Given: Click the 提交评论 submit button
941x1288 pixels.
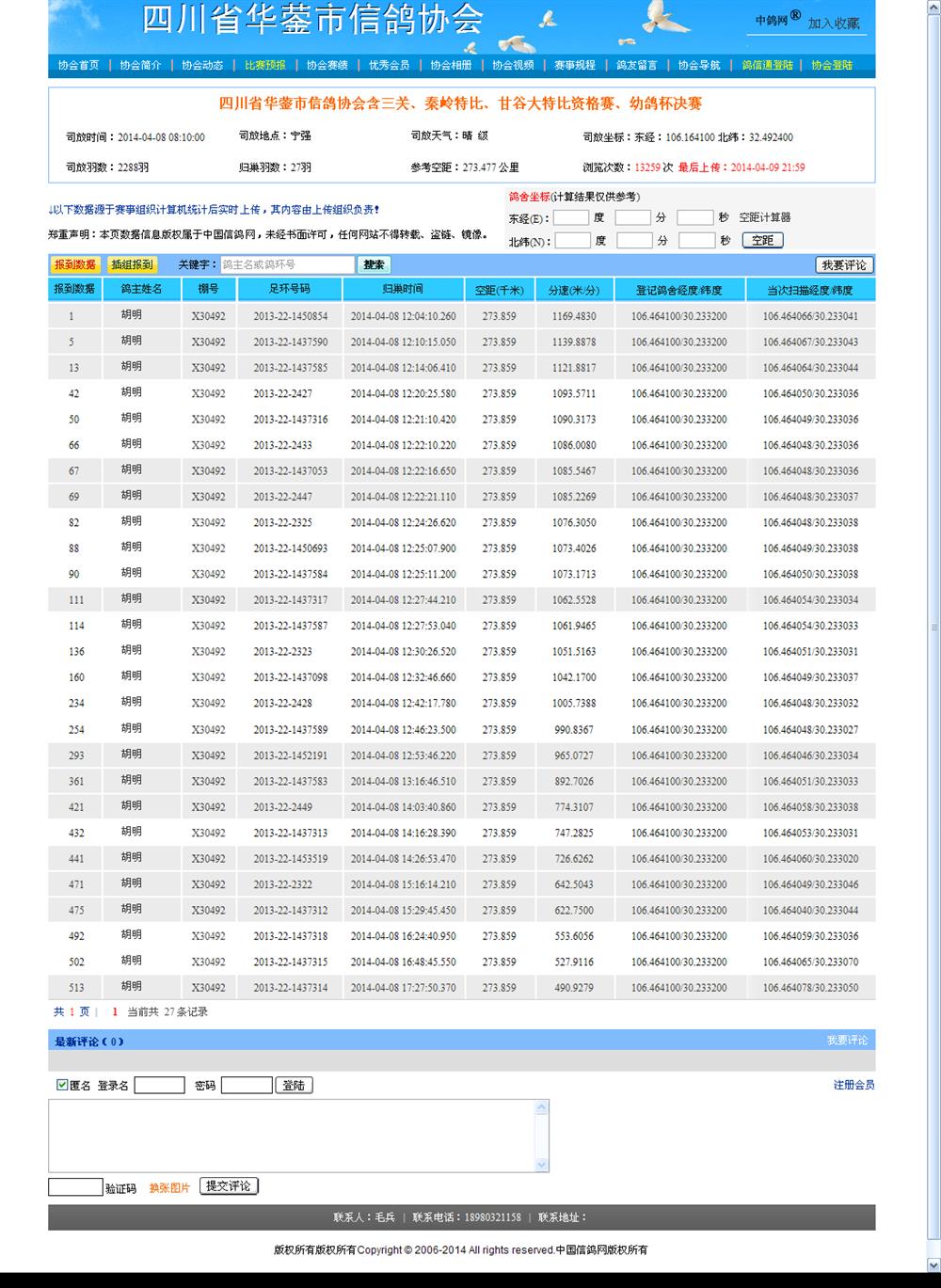Looking at the screenshot, I should pos(229,1186).
